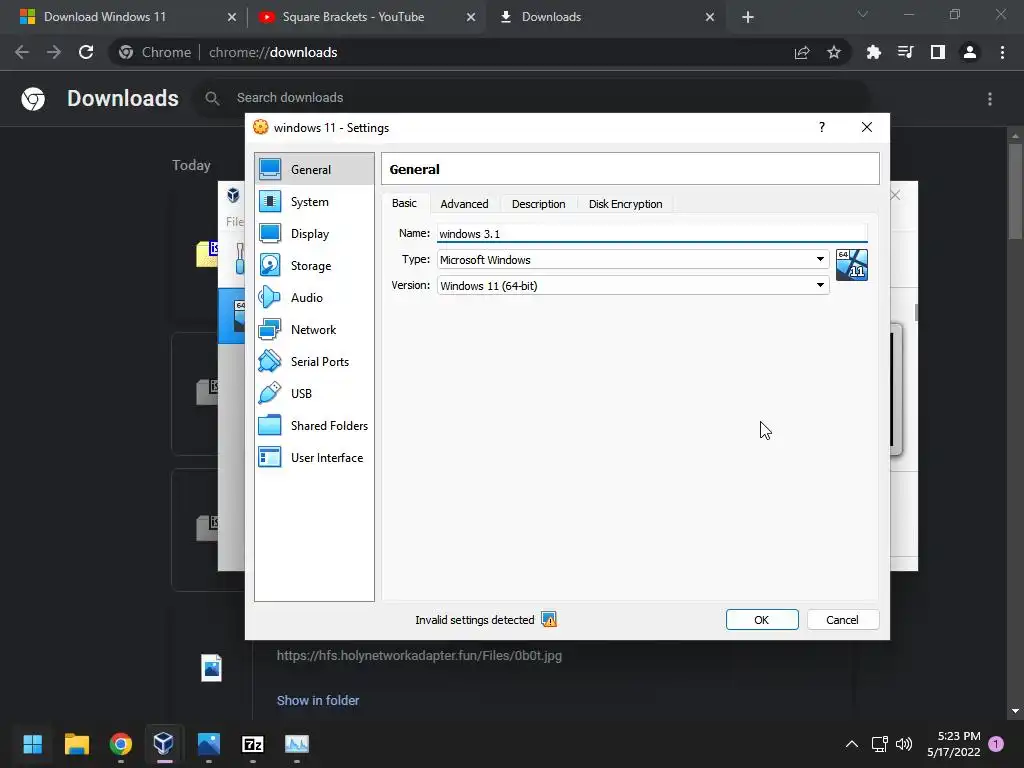Open the Network settings category
The width and height of the screenshot is (1024, 768).
tap(314, 330)
